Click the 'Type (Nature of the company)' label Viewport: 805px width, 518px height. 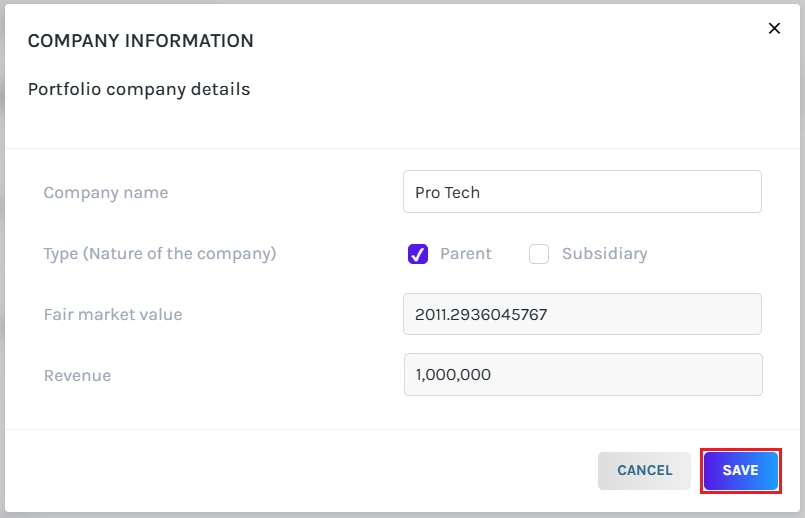pos(160,254)
